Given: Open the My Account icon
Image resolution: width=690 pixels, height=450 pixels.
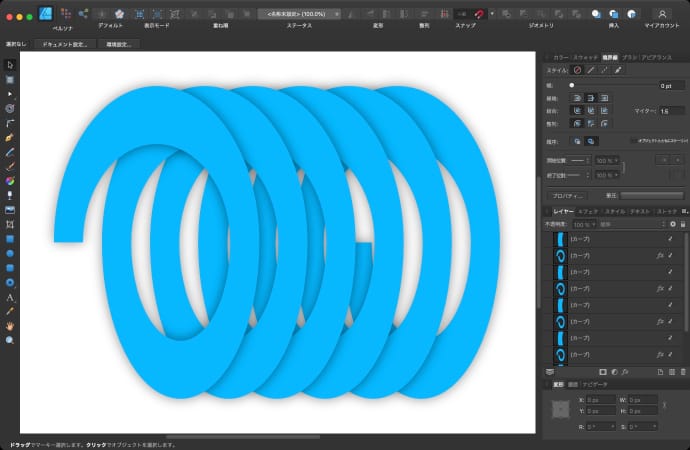Looking at the screenshot, I should pyautogui.click(x=661, y=13).
